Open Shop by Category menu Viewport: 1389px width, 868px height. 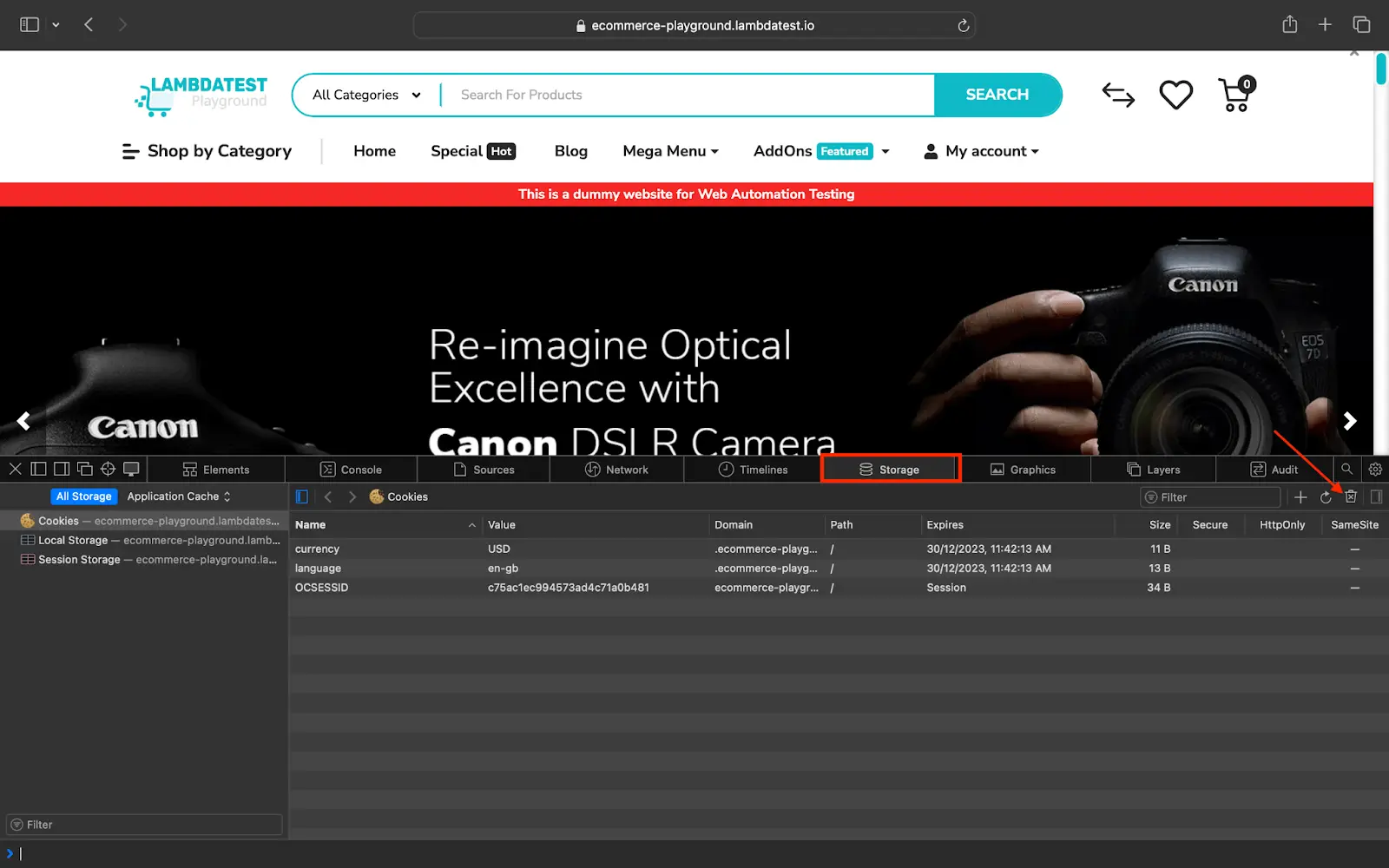(207, 151)
